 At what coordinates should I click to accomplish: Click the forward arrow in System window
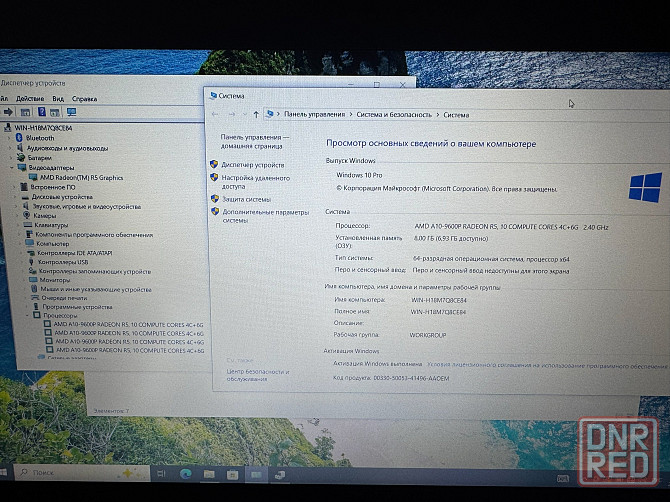232,114
